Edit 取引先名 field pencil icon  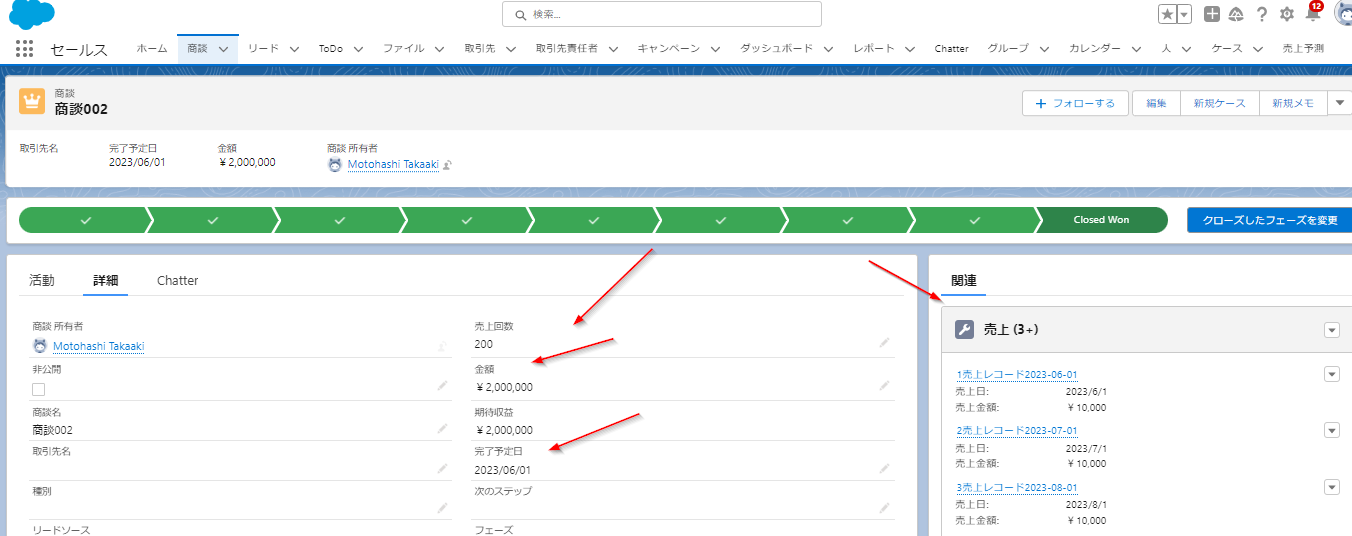coord(442,468)
